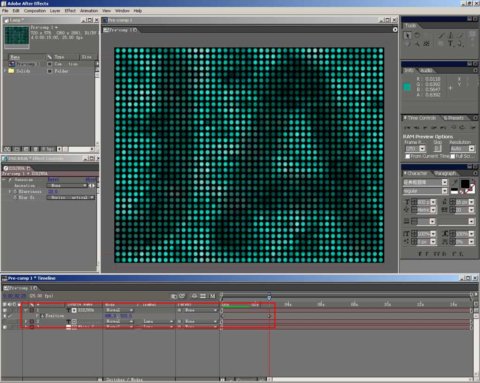Click the teal color sample in Info panel
This screenshot has height=383, width=480.
(x=407, y=87)
